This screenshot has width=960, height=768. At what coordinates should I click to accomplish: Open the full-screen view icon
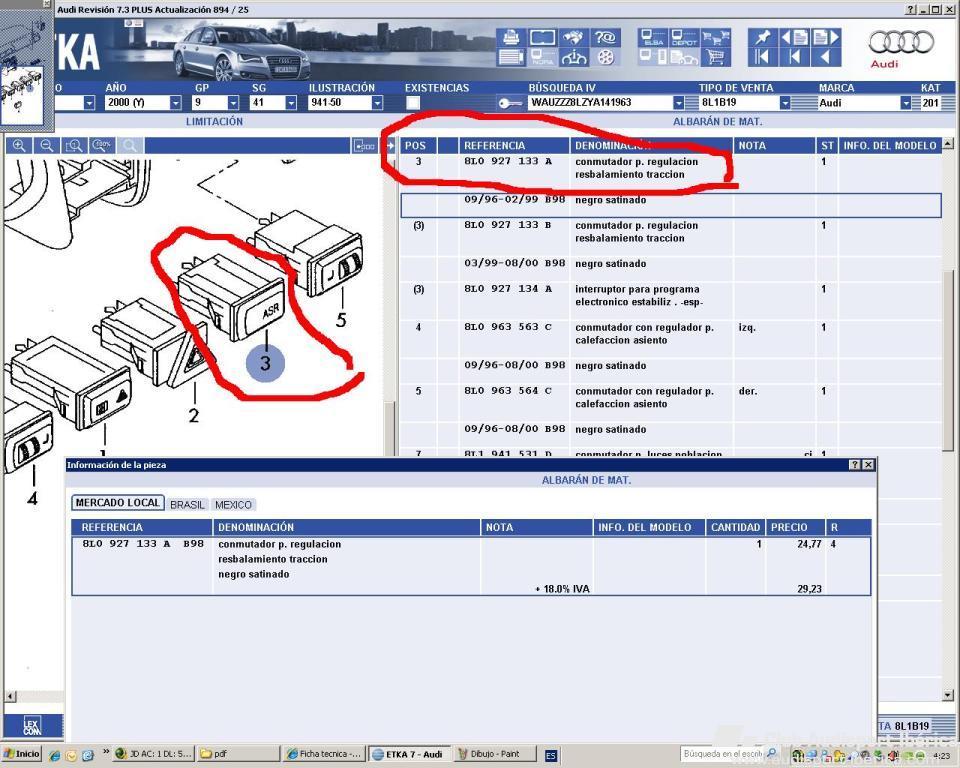tap(542, 37)
